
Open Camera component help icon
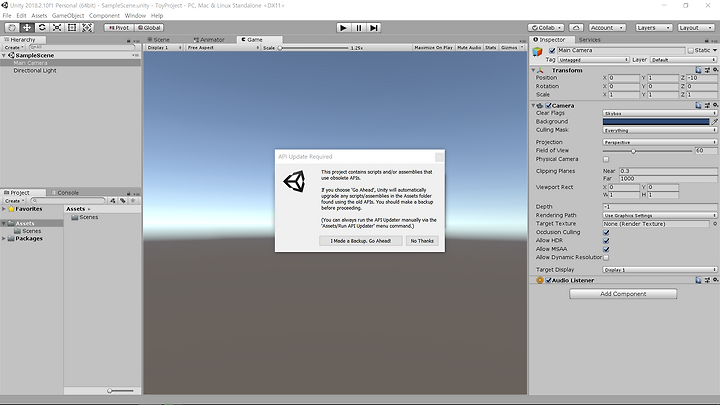[698, 106]
